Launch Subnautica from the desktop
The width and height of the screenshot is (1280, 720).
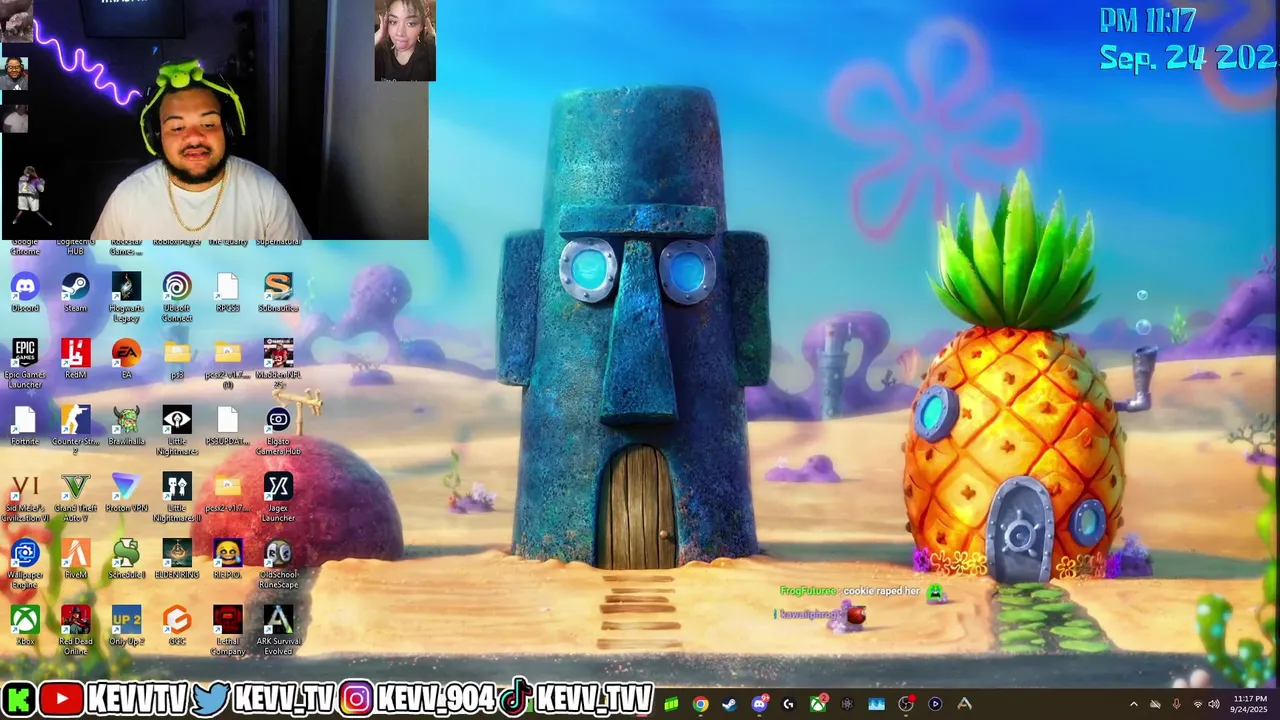coord(278,293)
